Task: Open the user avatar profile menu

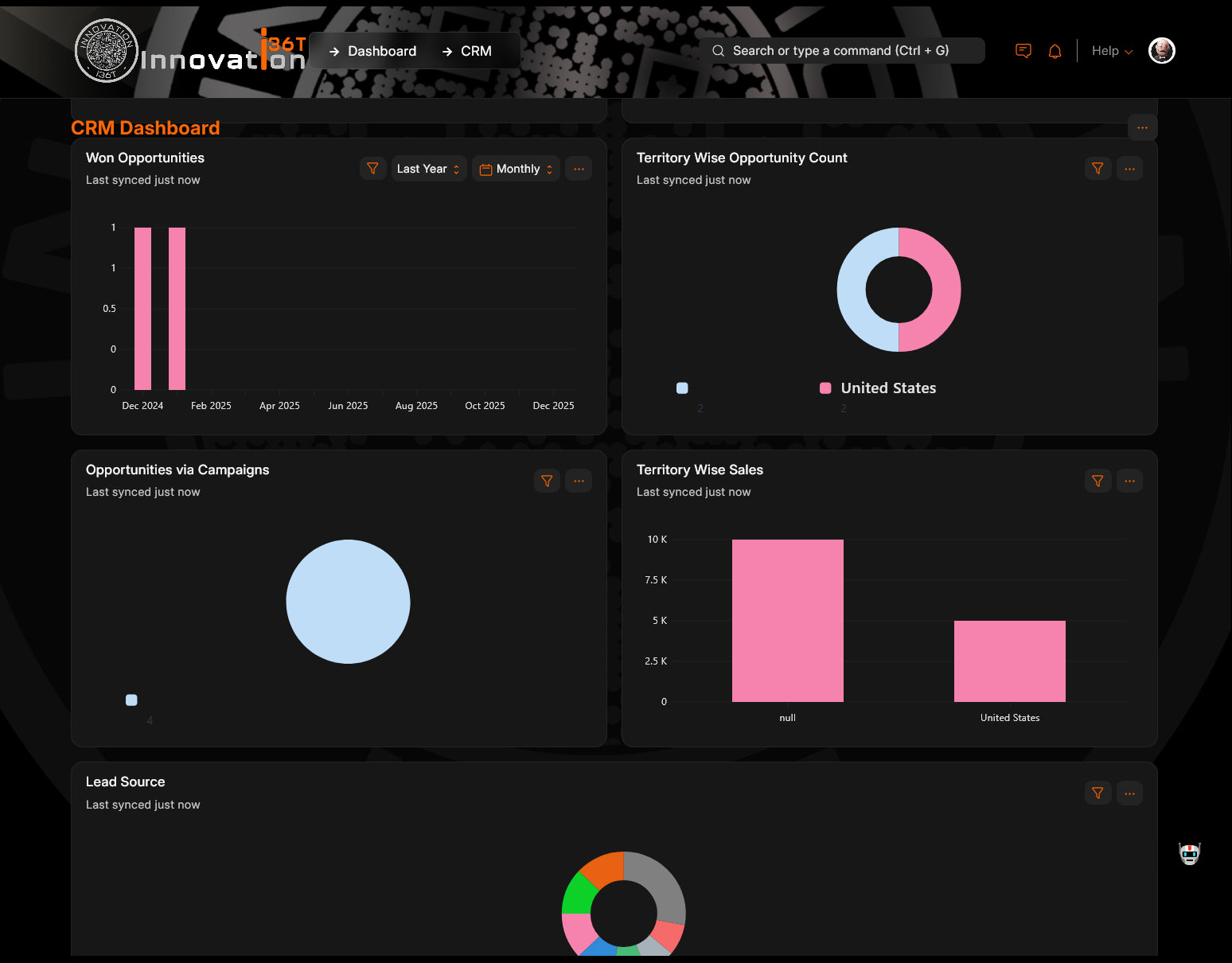Action: click(1161, 51)
